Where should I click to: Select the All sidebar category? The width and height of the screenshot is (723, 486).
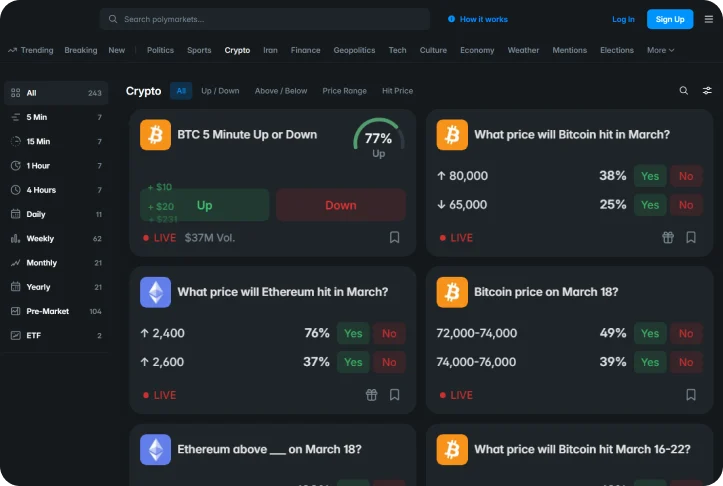click(56, 93)
